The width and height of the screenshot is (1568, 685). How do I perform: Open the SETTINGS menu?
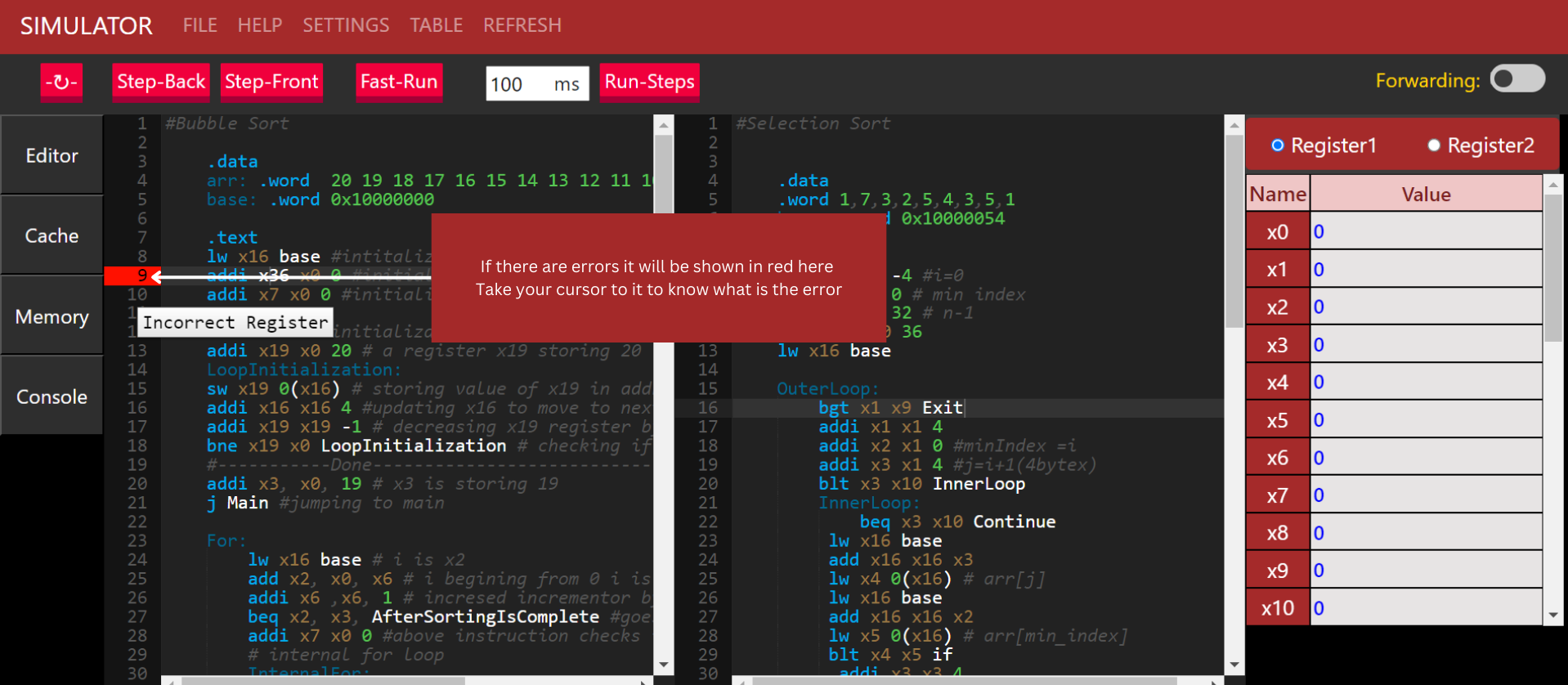click(346, 25)
